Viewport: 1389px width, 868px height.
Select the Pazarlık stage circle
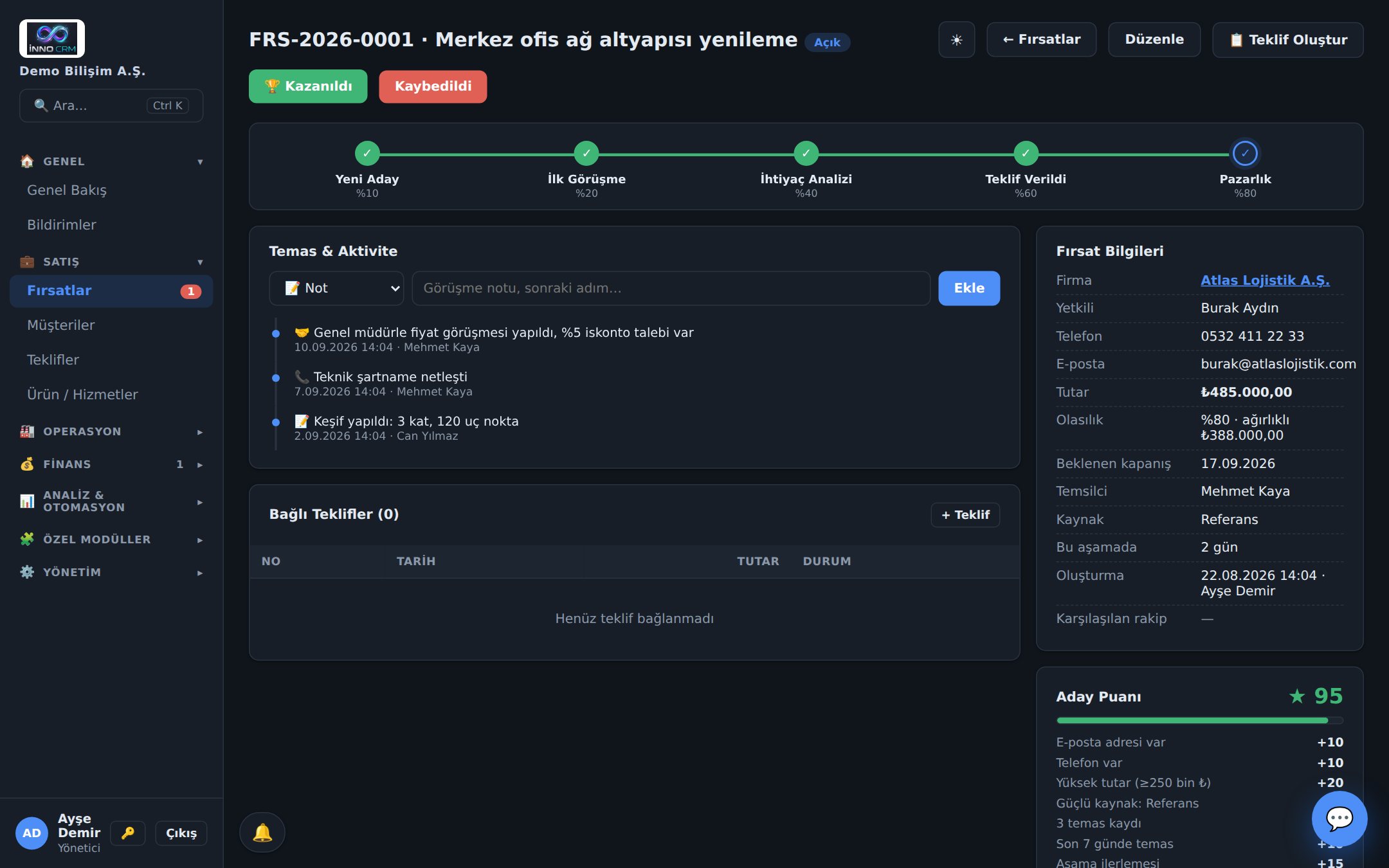(1245, 154)
